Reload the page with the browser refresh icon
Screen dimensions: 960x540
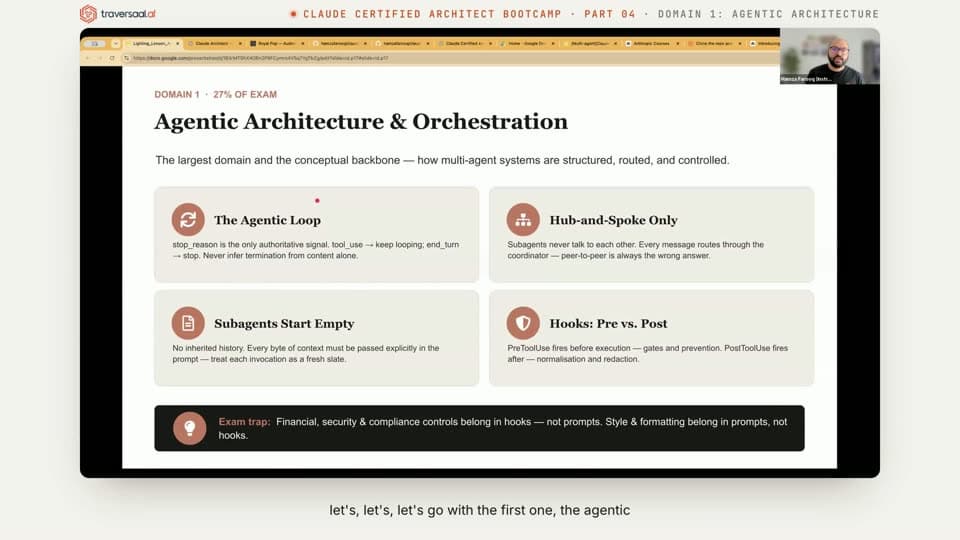click(x=112, y=58)
